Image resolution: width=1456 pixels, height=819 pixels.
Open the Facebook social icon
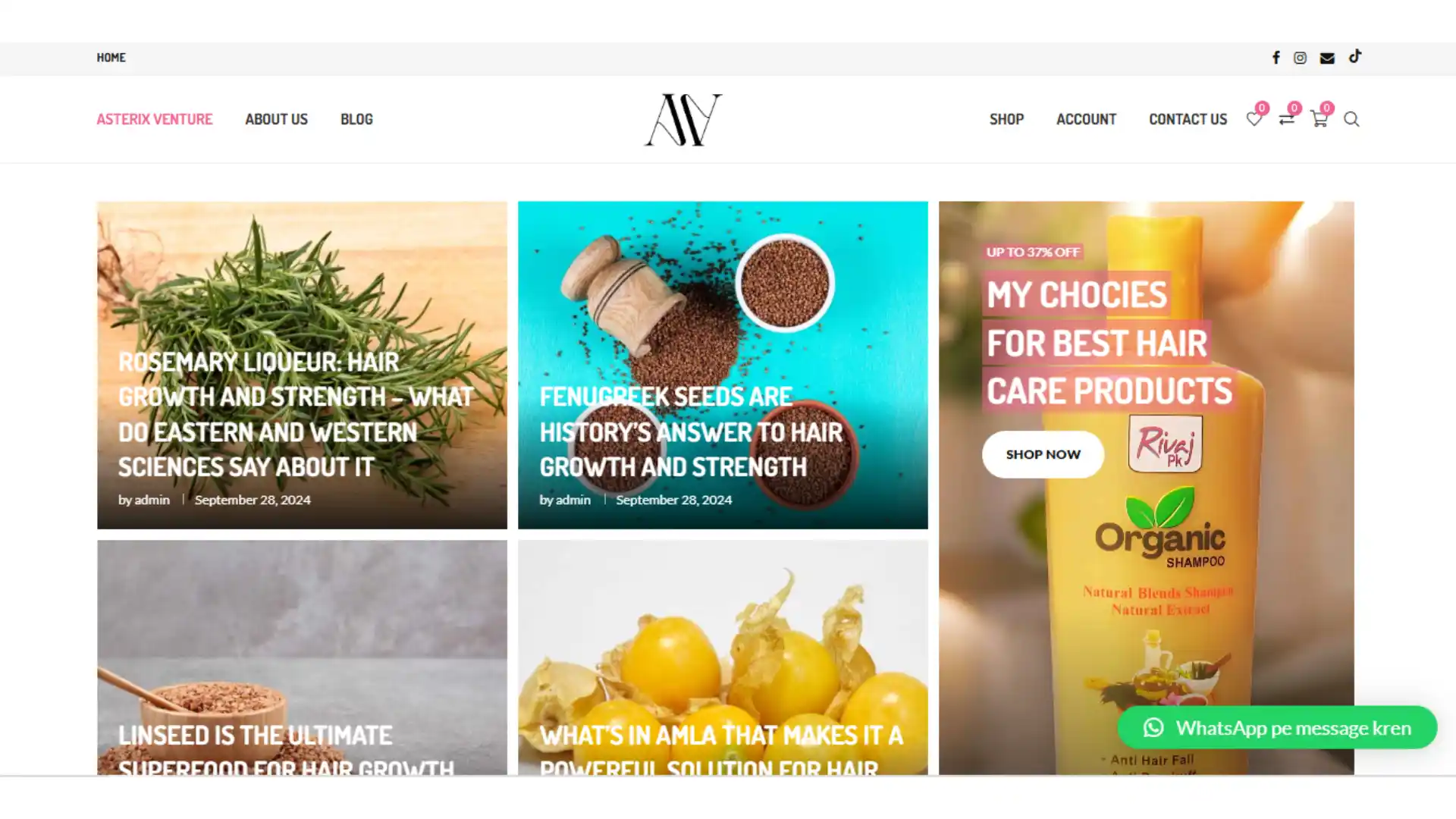click(x=1276, y=58)
